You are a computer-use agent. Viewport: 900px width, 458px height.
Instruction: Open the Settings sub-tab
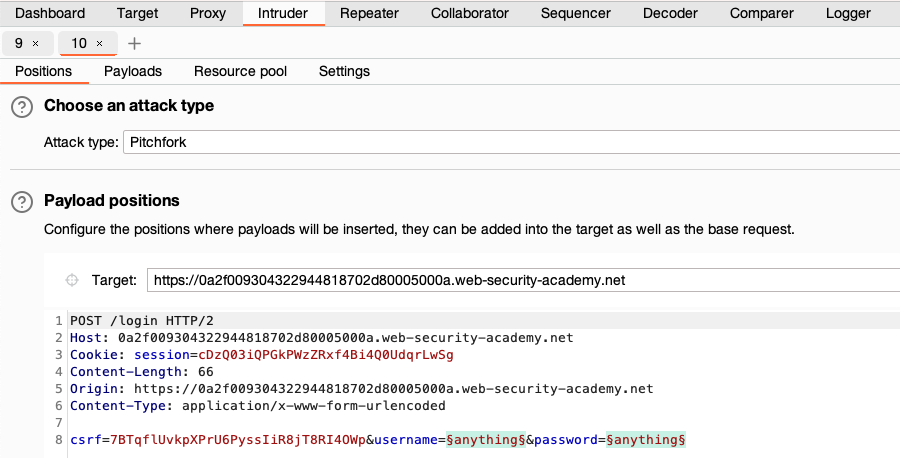coord(344,72)
